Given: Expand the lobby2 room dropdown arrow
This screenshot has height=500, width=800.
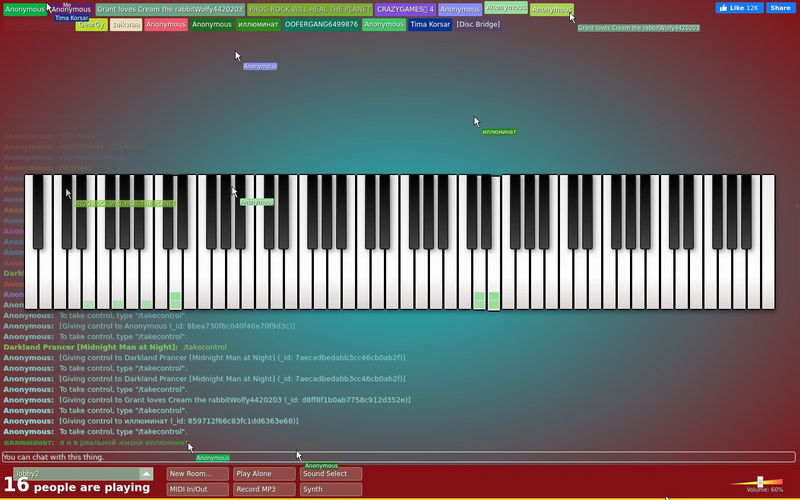Looking at the screenshot, I should pyautogui.click(x=146, y=474).
